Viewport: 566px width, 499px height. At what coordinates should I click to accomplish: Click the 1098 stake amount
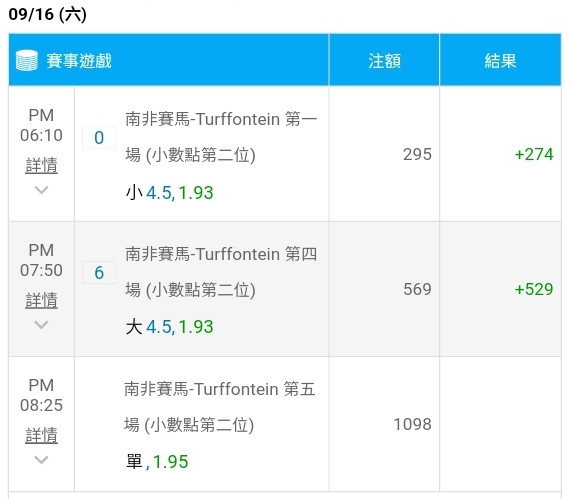[x=412, y=424]
